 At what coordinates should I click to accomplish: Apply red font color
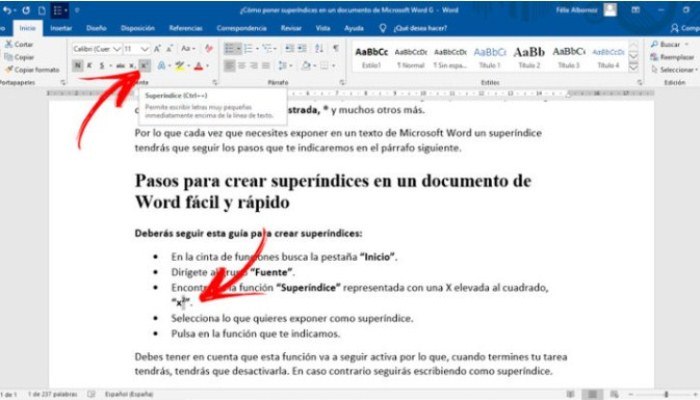pos(199,66)
